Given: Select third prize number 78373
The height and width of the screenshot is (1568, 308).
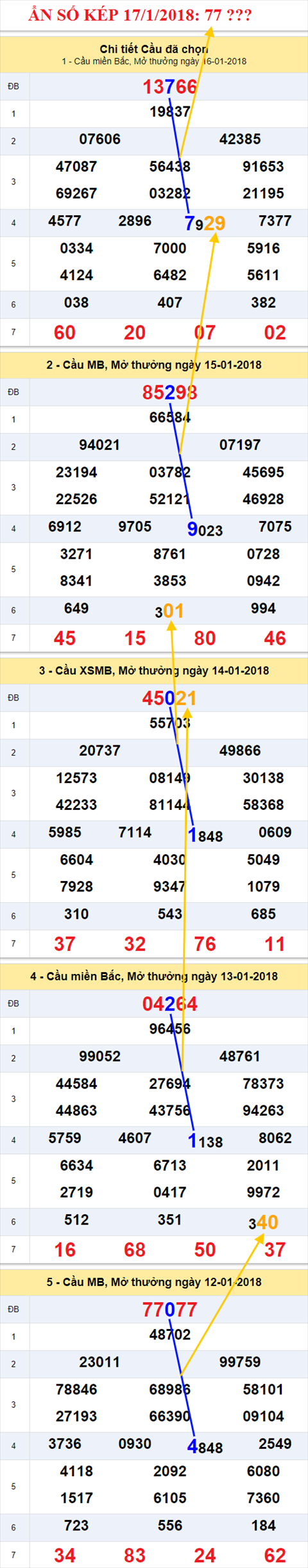Looking at the screenshot, I should coord(263,1084).
